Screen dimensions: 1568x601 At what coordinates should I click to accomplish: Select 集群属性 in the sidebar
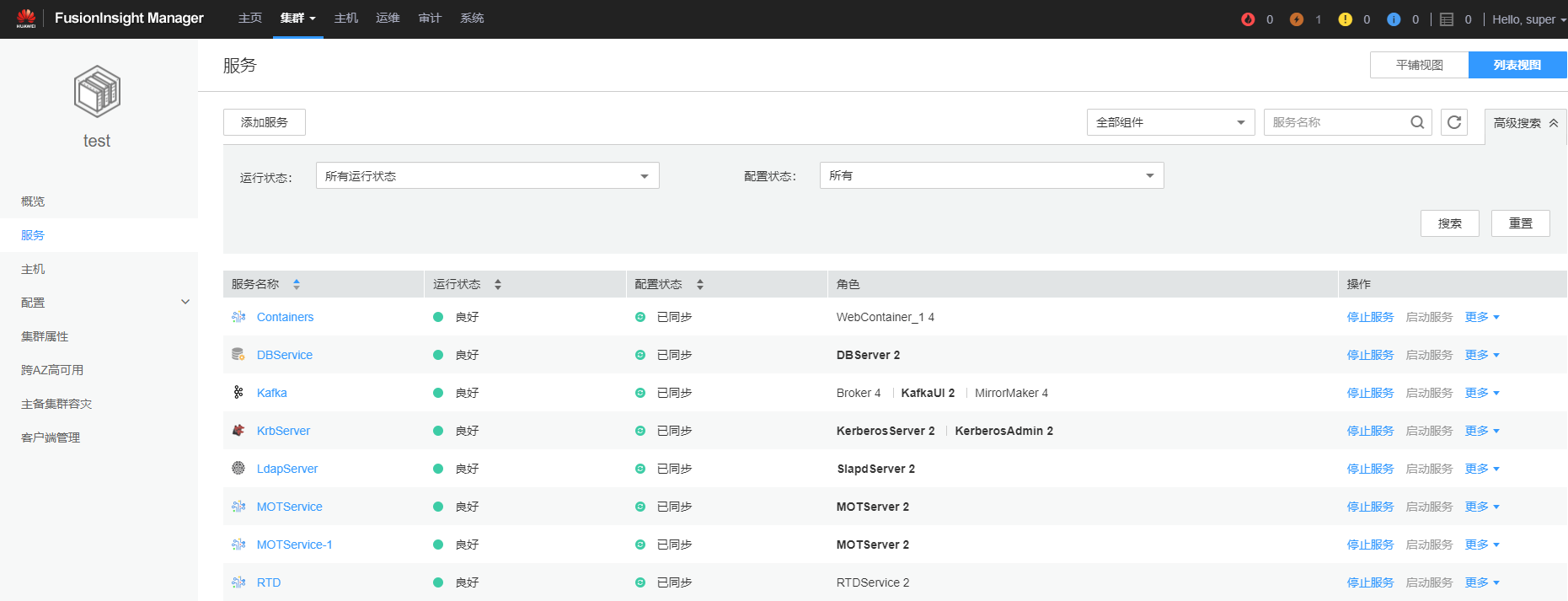[45, 336]
